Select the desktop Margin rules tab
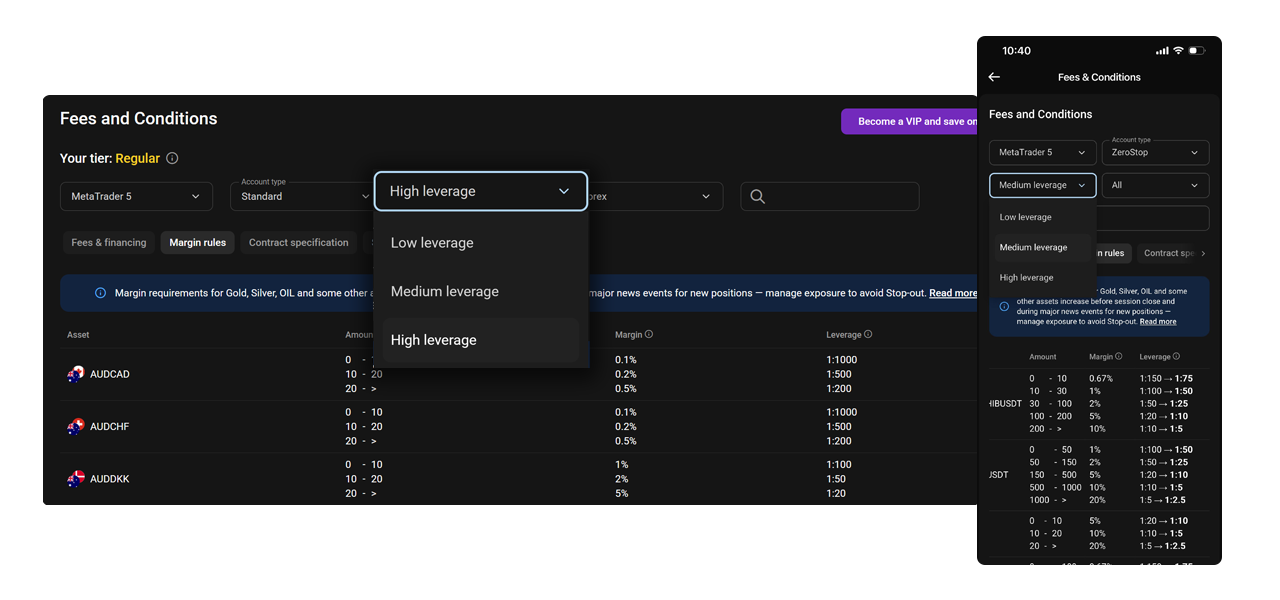The height and width of the screenshot is (600, 1280). [197, 243]
